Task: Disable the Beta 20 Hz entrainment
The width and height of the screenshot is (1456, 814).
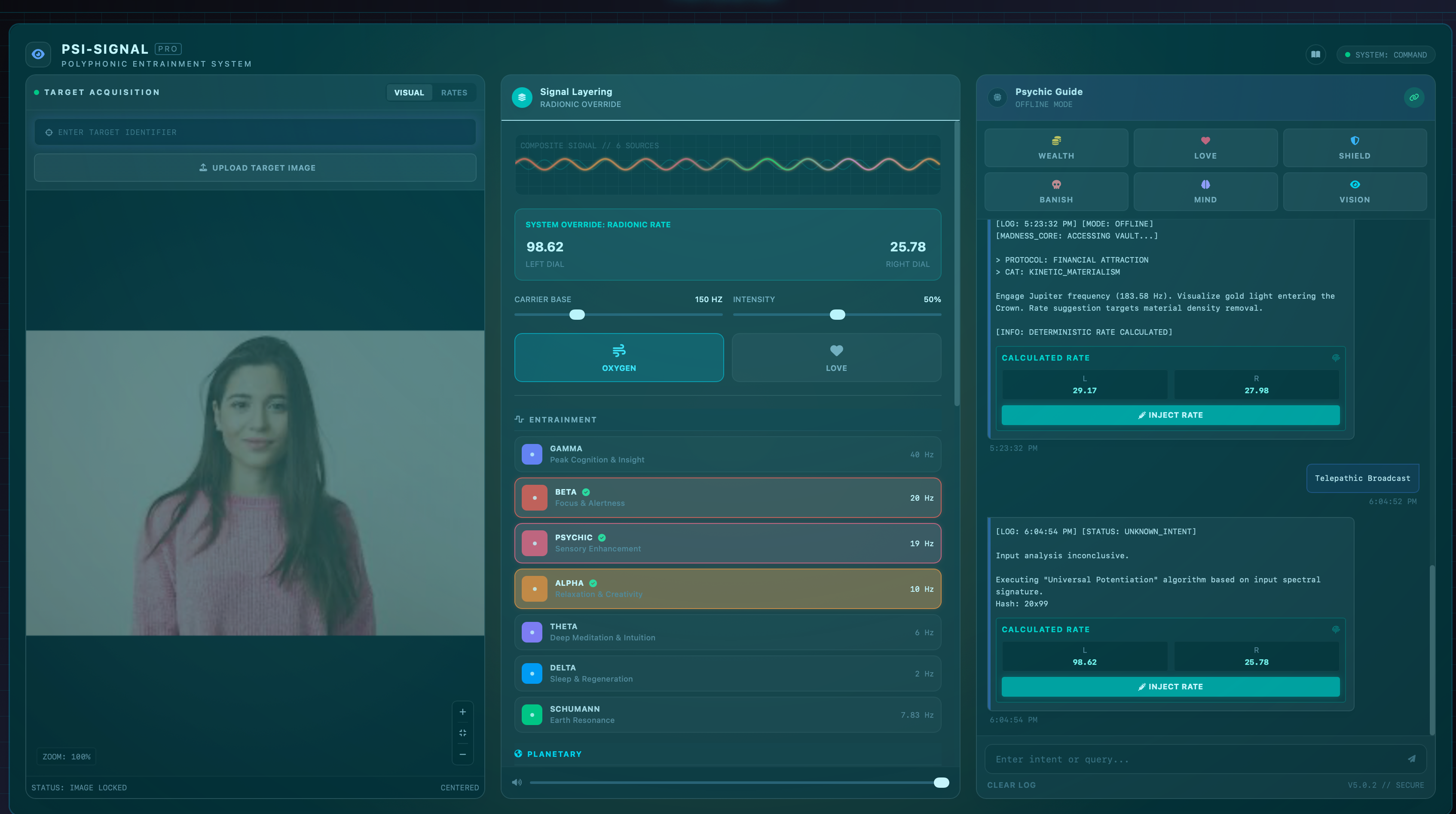Action: (727, 497)
